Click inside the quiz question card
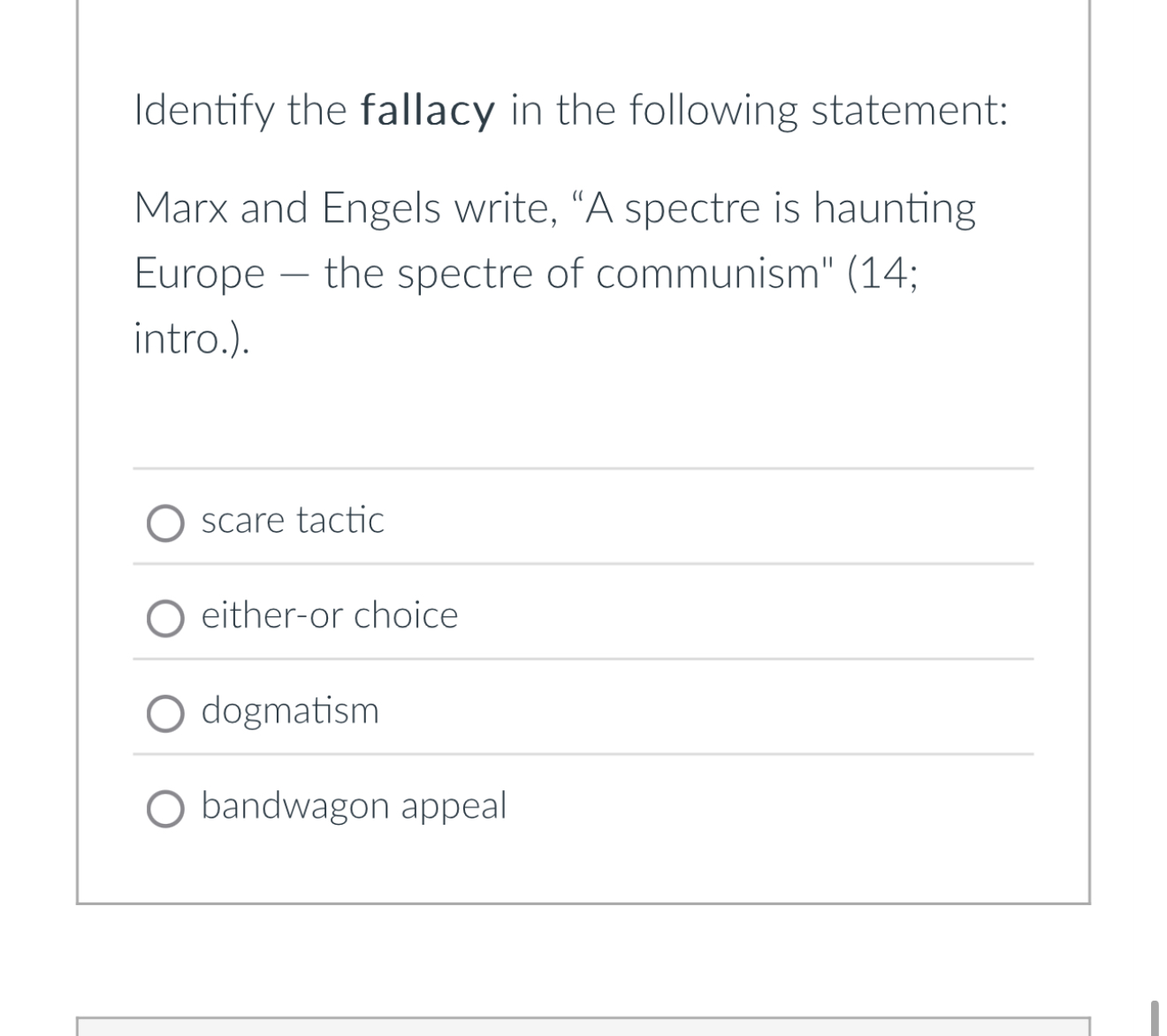 [x=583, y=415]
